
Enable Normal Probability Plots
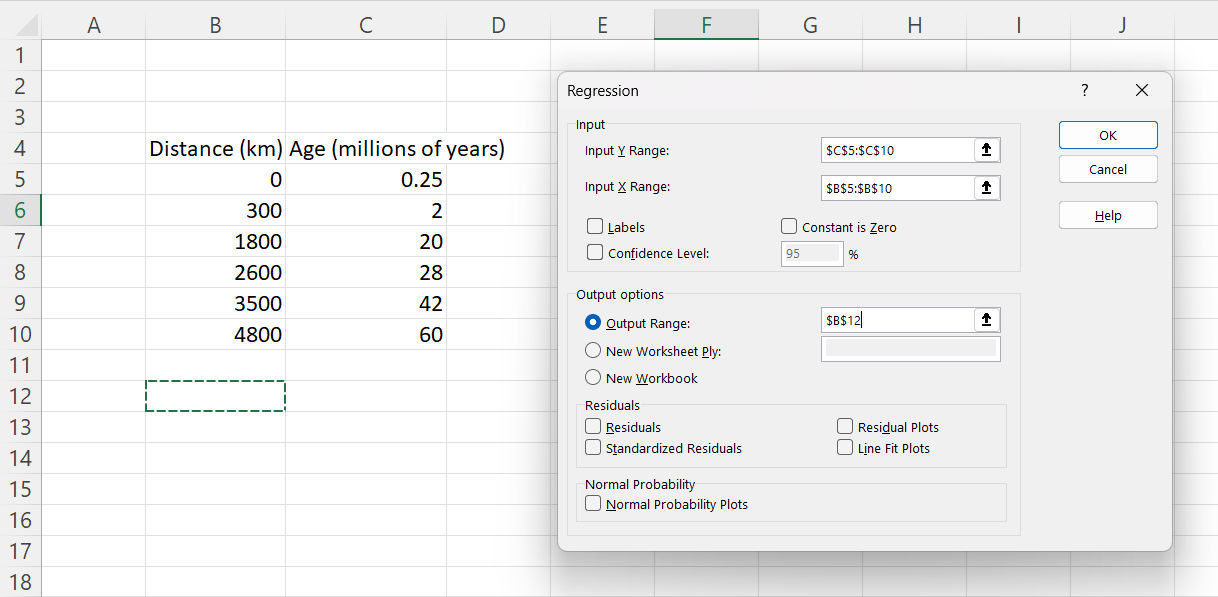pyautogui.click(x=595, y=504)
